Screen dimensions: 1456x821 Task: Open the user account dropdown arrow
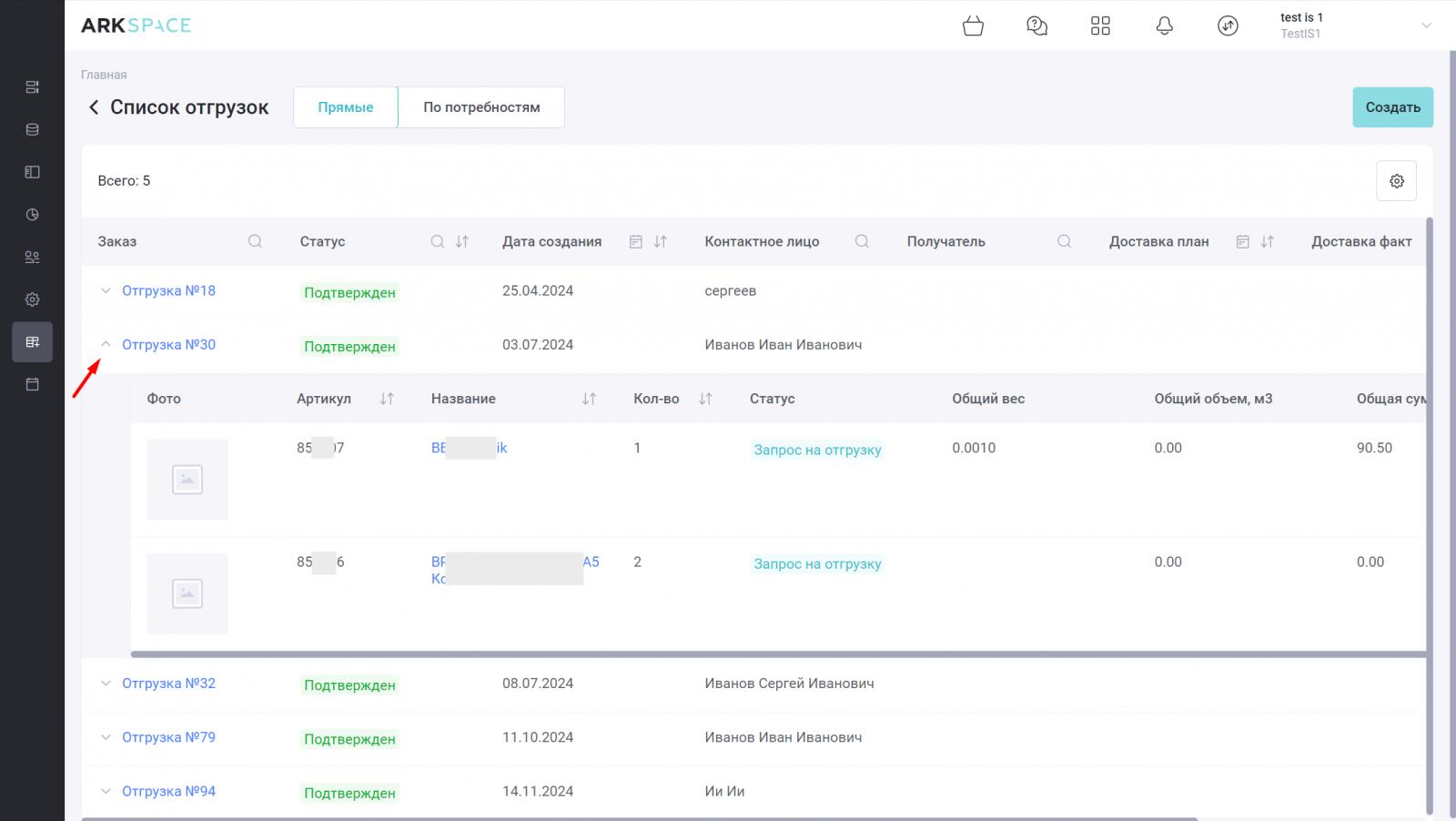[x=1426, y=25]
